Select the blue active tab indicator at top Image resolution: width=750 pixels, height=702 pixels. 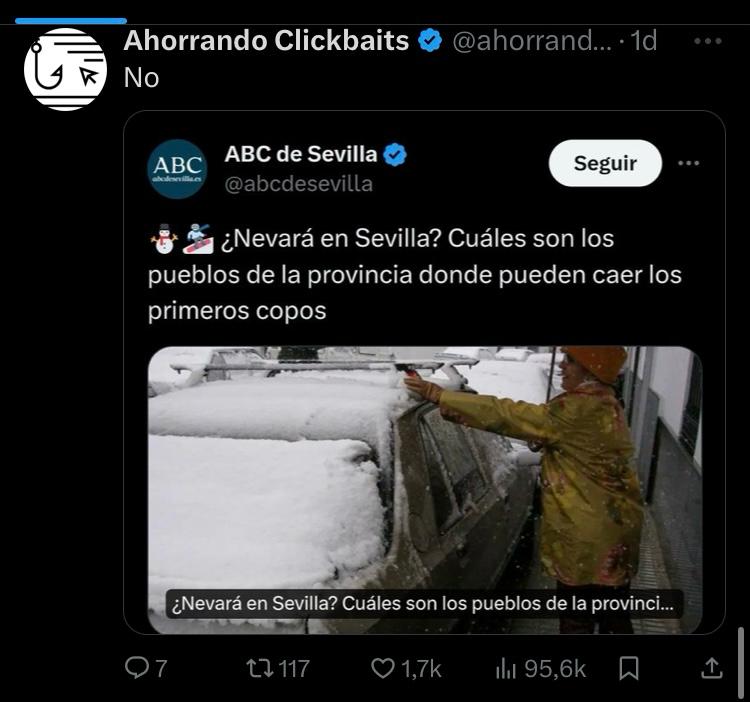tap(71, 21)
